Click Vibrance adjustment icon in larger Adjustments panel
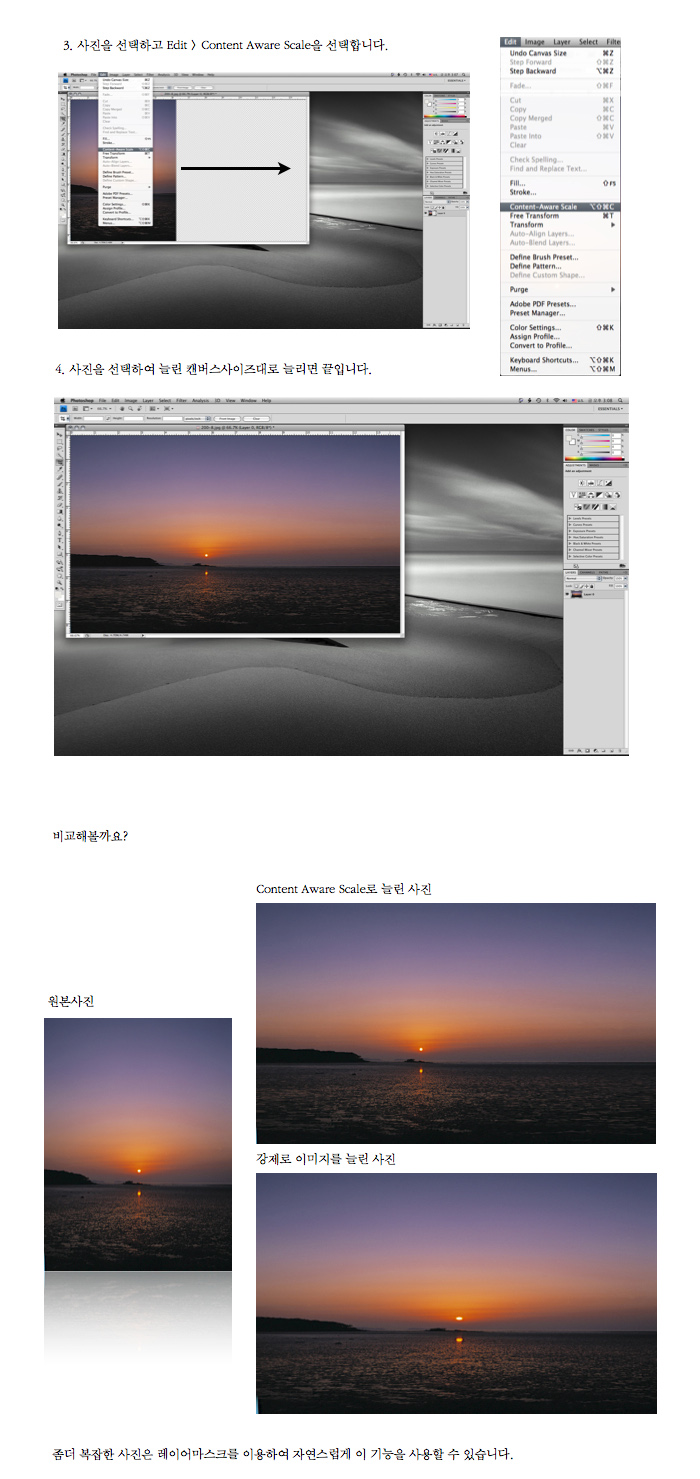700x1479 pixels. coord(573,495)
